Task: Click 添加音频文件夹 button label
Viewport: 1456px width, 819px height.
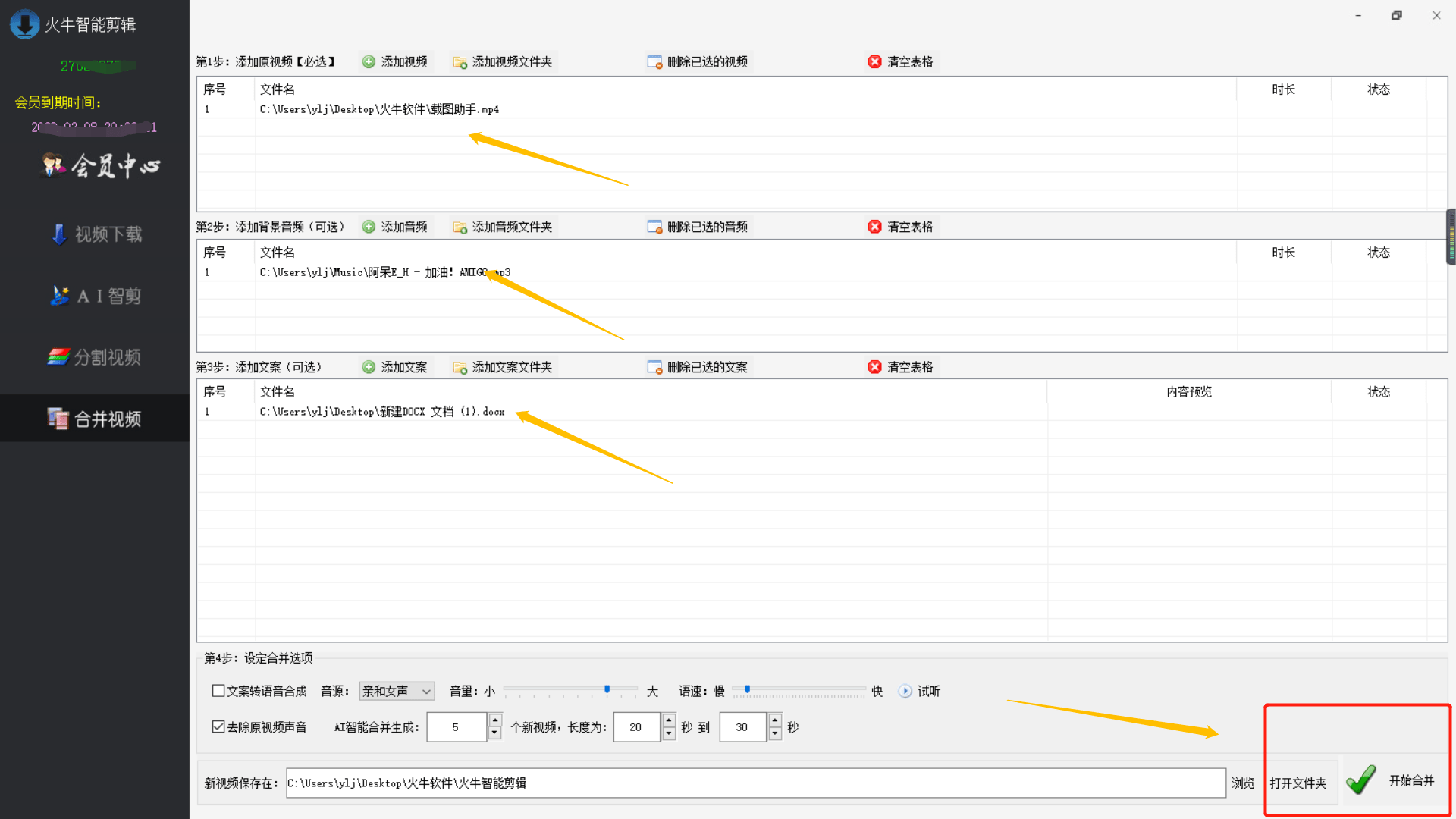Action: pyautogui.click(x=512, y=227)
